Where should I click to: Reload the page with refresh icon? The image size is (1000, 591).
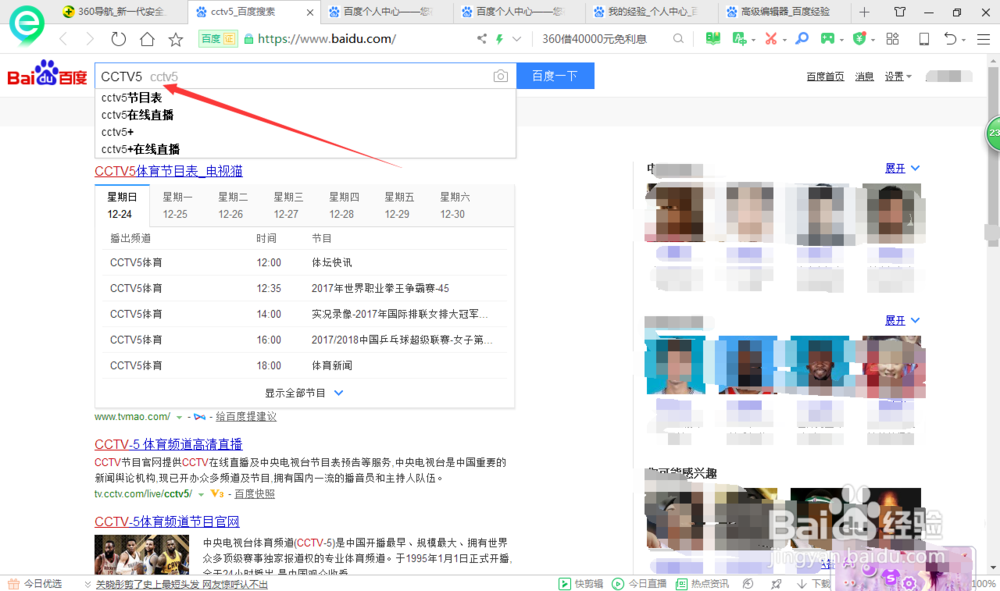click(118, 39)
